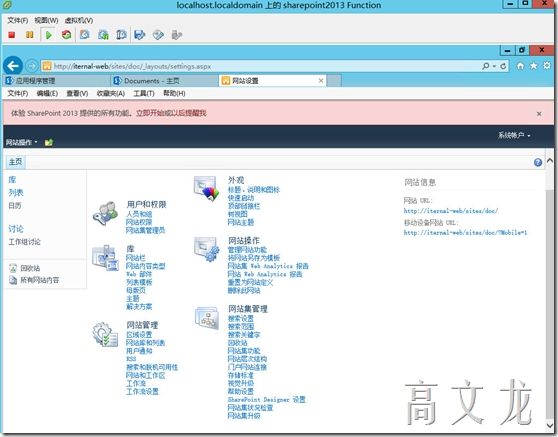Open the 将网站另存为模板 link
Viewport: 558px width, 437px height.
[x=254, y=258]
